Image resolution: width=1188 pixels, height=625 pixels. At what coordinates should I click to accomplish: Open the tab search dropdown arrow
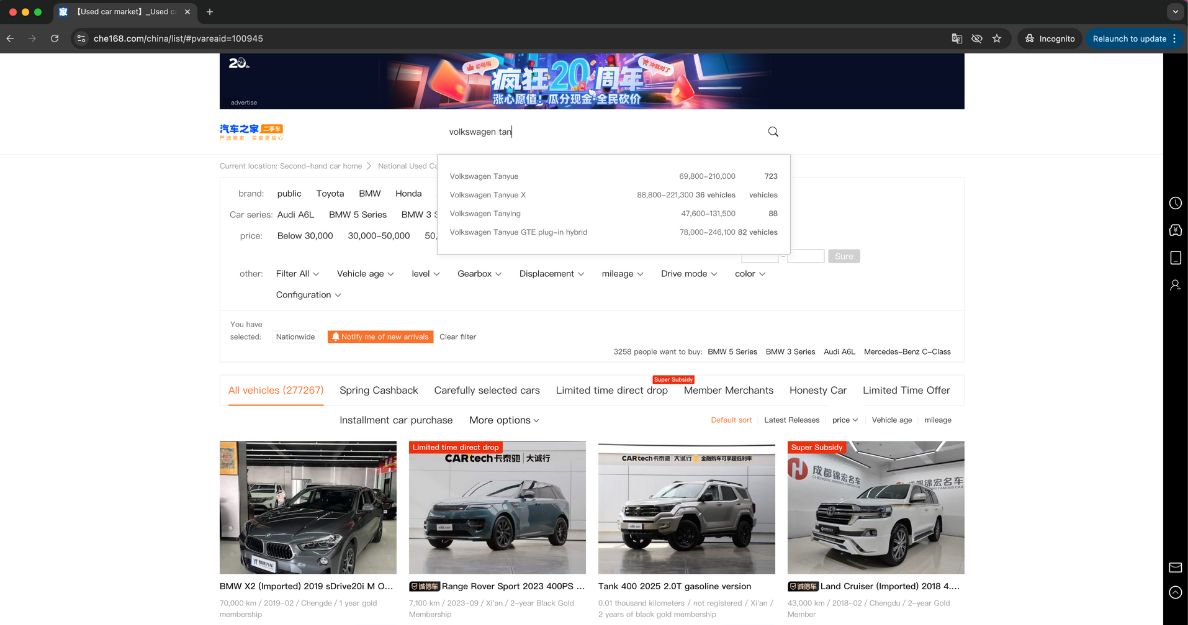(x=1175, y=12)
